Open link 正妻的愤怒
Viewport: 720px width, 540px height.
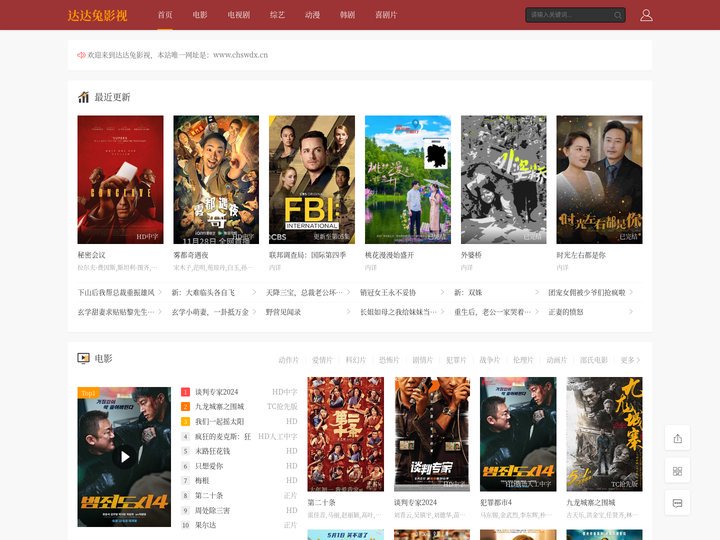(566, 312)
